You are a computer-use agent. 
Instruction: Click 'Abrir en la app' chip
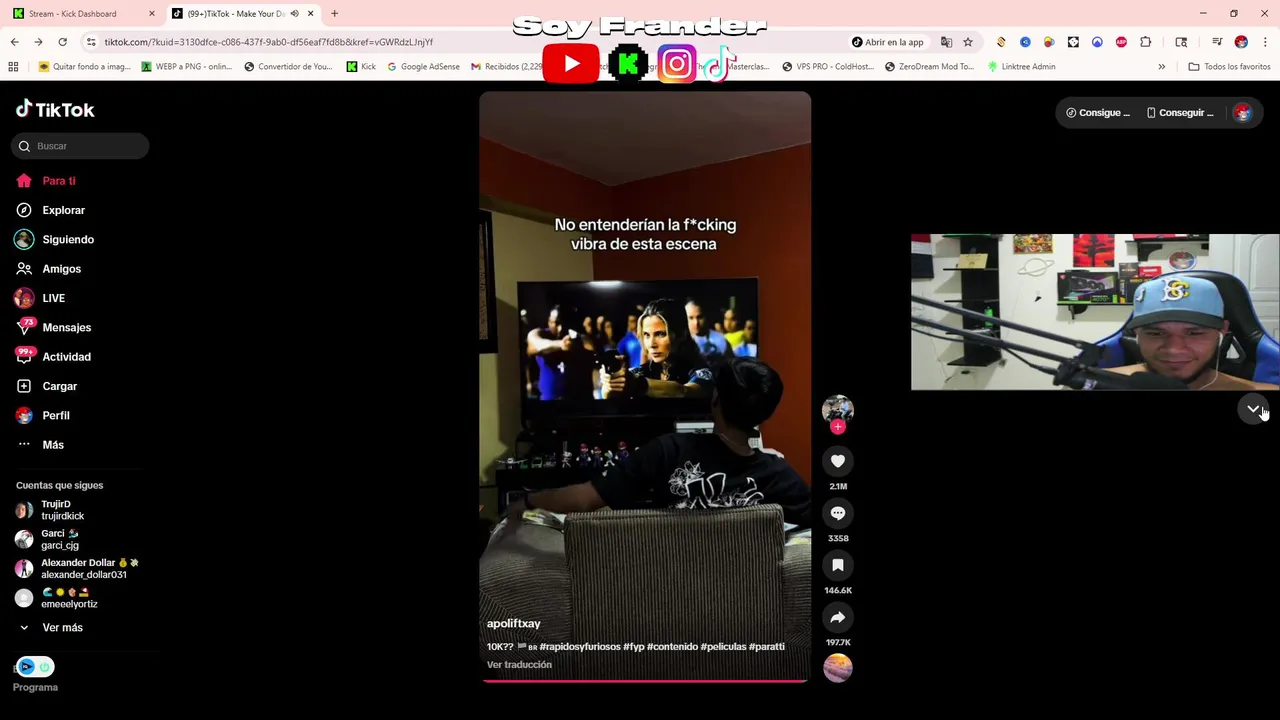click(888, 42)
